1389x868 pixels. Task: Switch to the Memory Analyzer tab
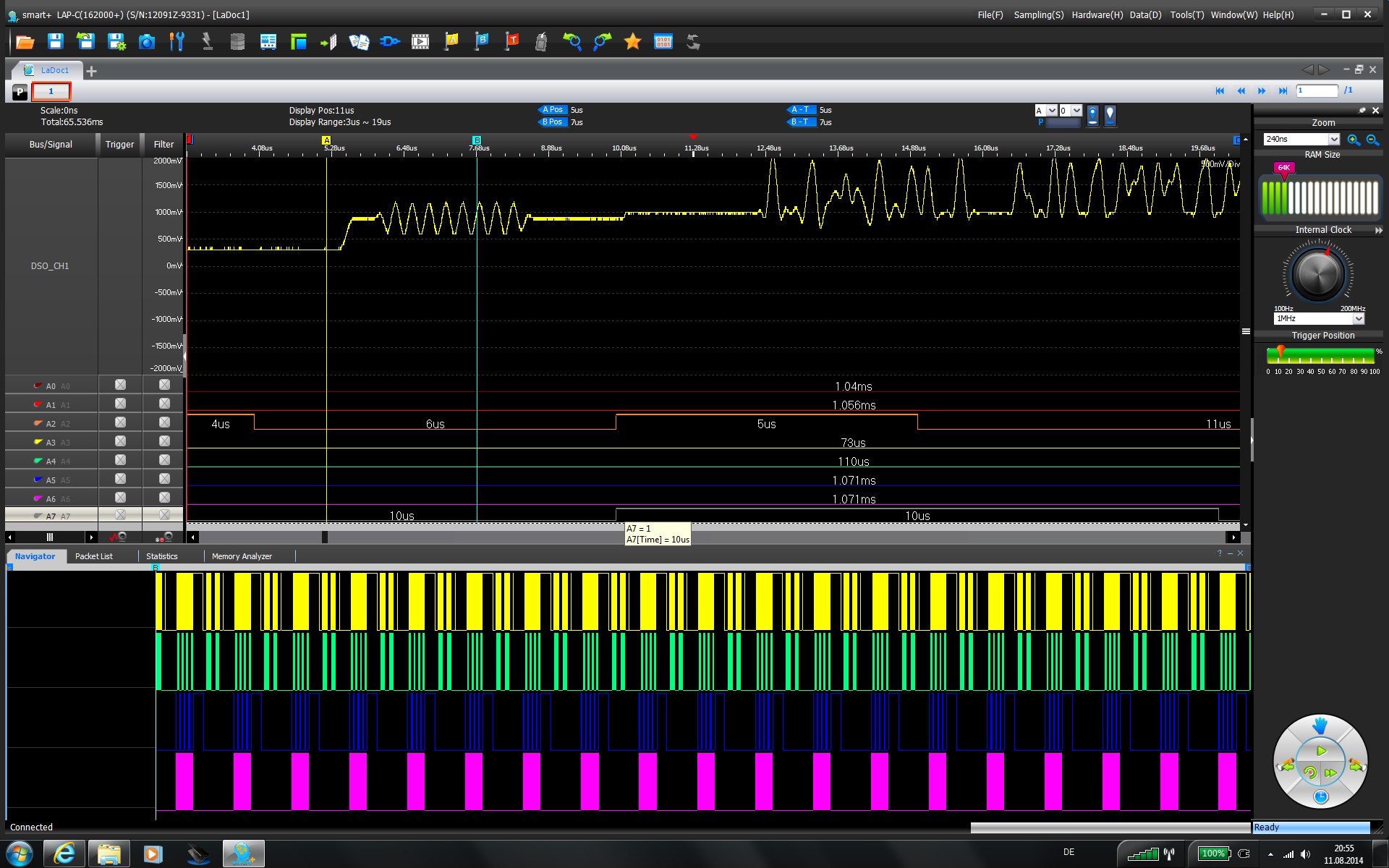(242, 556)
